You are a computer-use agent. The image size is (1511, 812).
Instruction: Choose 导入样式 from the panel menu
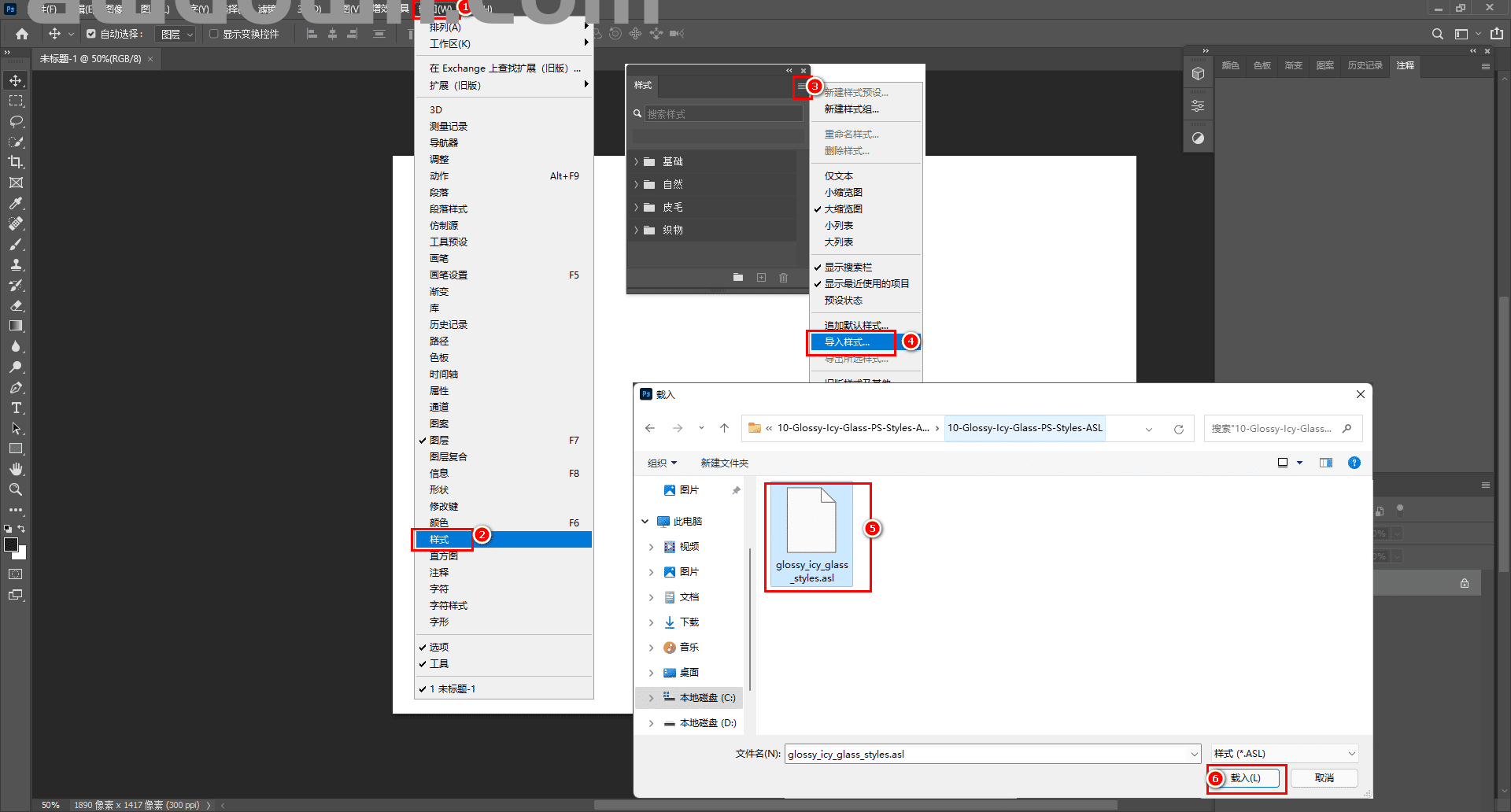click(848, 342)
